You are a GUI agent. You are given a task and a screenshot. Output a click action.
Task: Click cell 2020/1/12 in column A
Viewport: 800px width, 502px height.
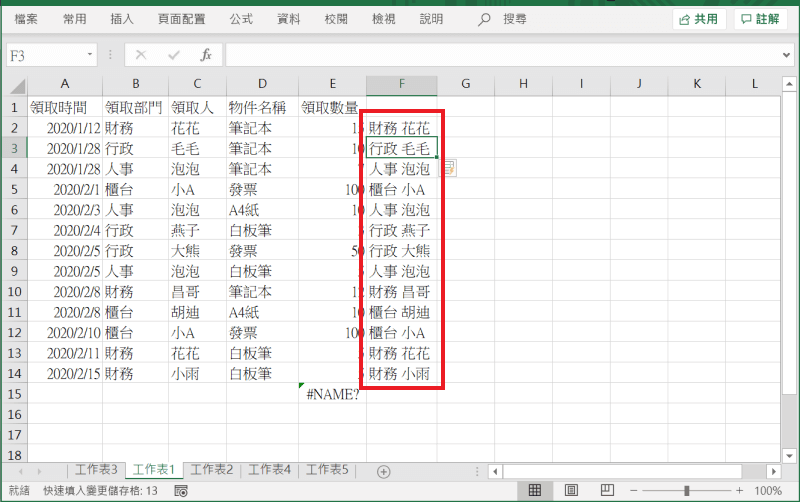[65, 128]
